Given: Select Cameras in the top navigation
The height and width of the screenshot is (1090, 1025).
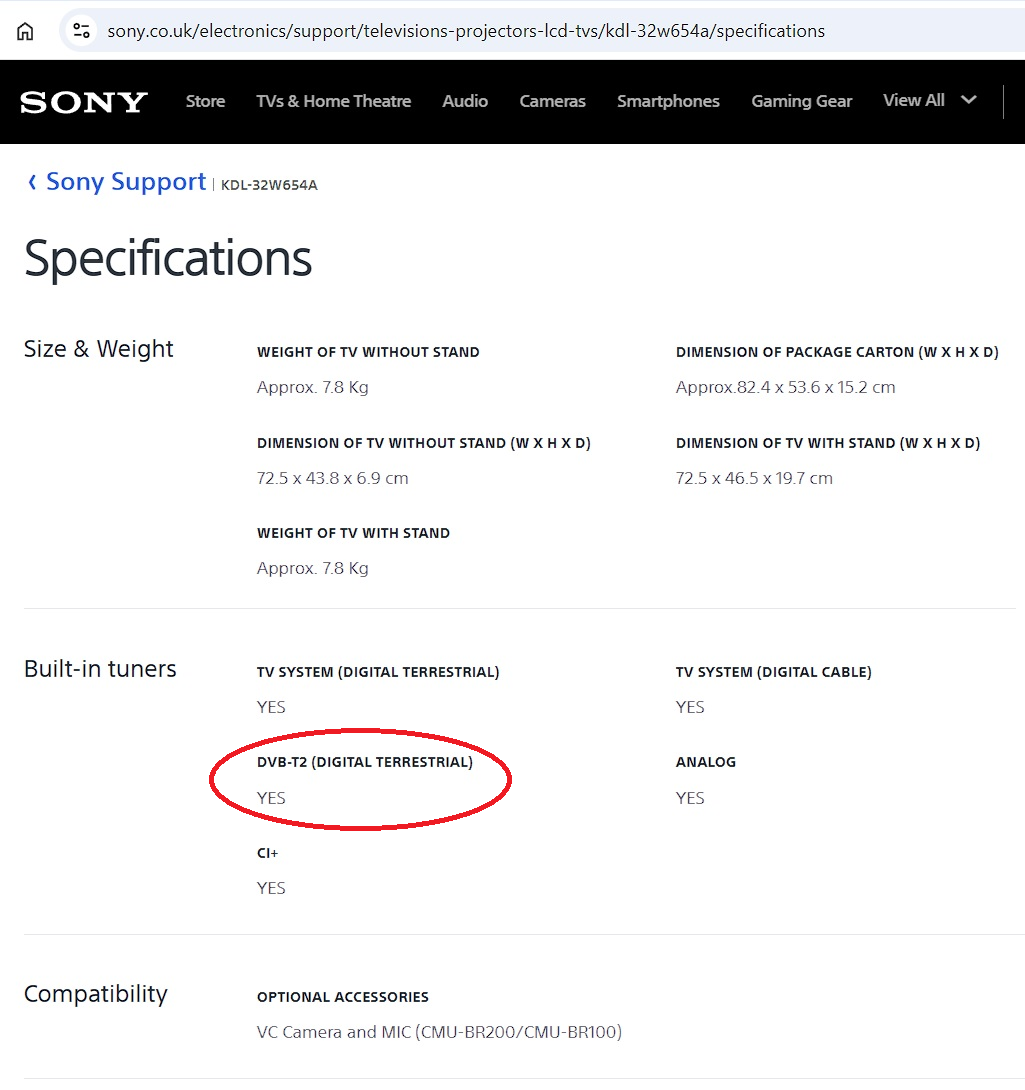Looking at the screenshot, I should pos(552,101).
